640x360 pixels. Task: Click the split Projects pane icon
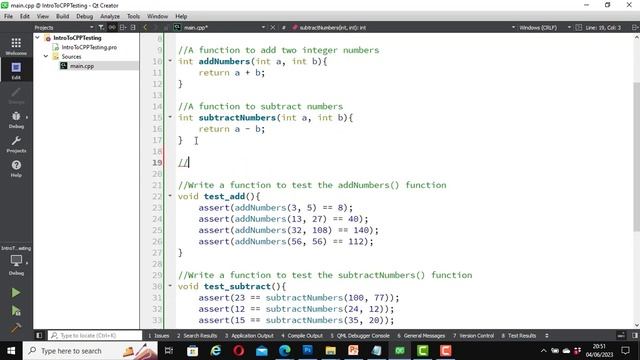[122, 27]
